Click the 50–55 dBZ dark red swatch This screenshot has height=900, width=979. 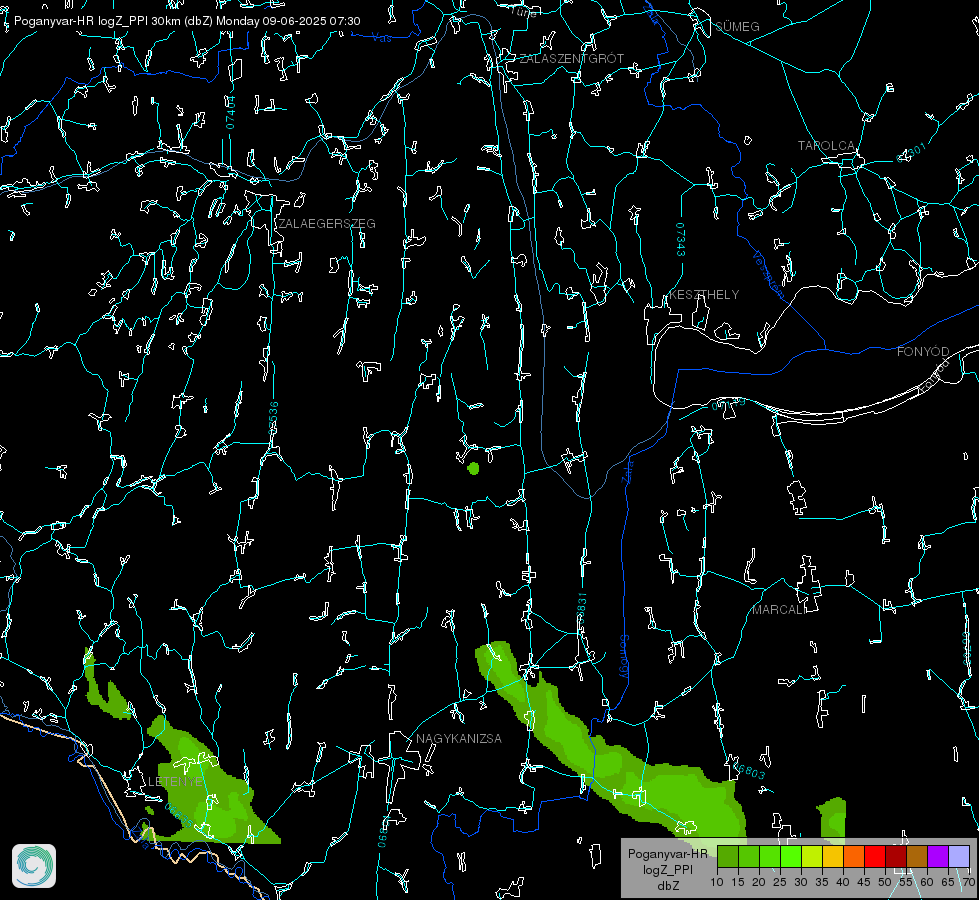click(896, 856)
